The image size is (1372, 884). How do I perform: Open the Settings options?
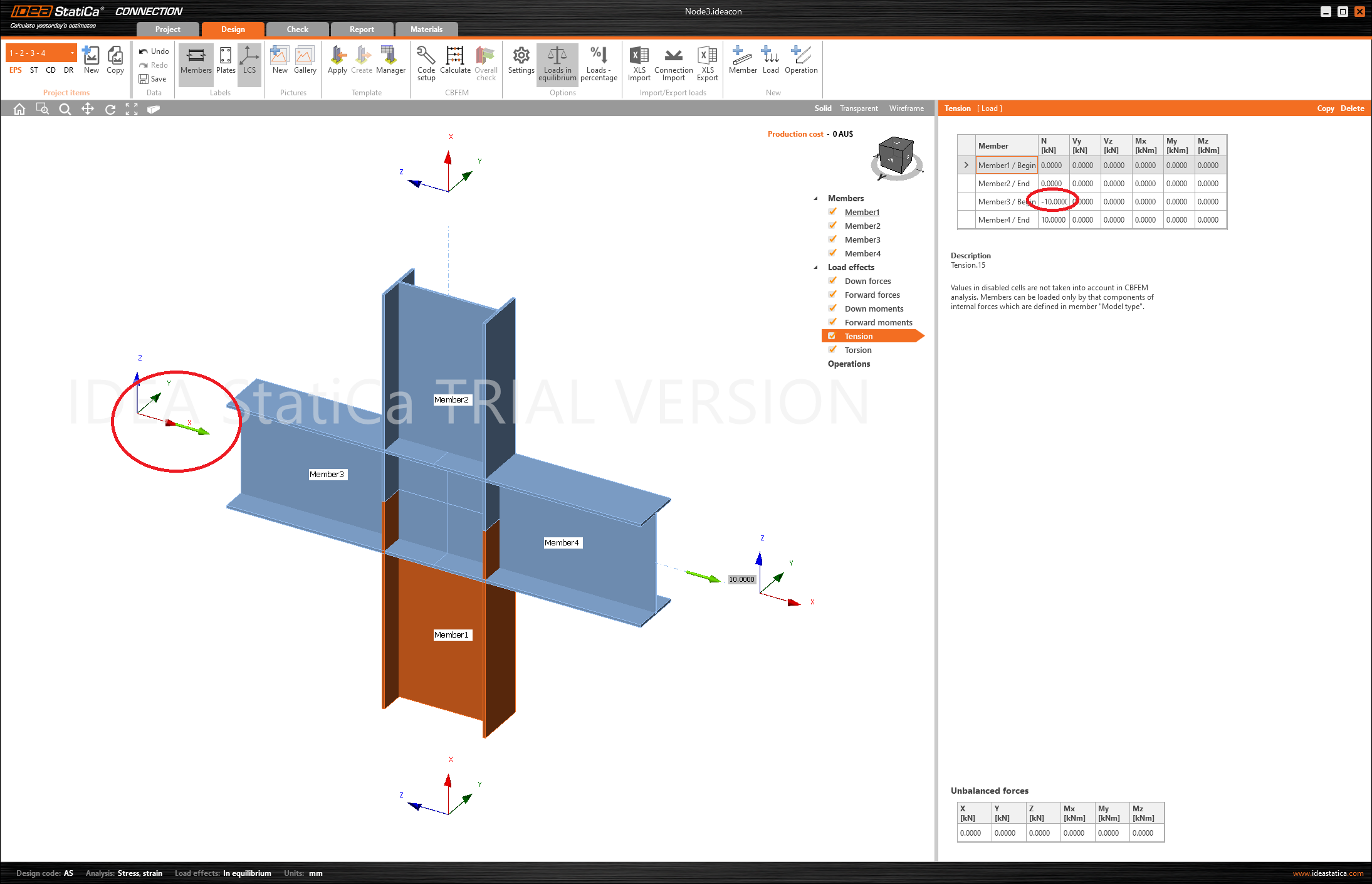click(x=521, y=60)
